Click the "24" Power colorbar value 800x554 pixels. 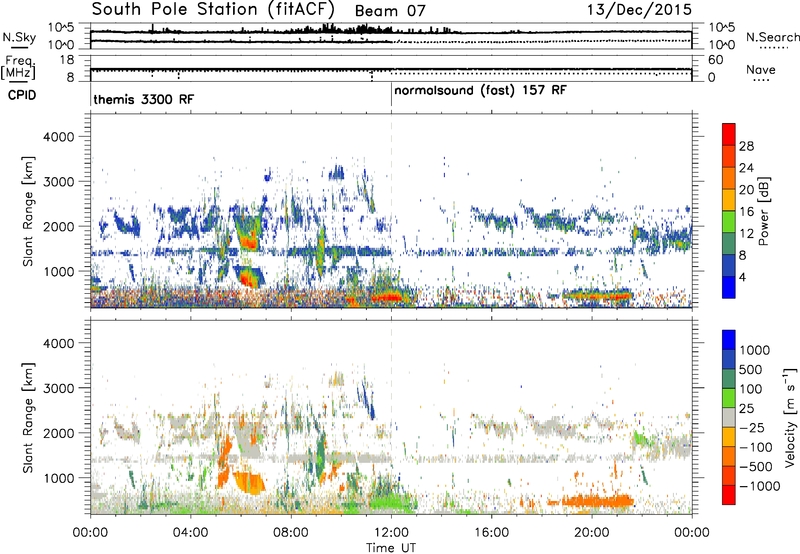[746, 168]
